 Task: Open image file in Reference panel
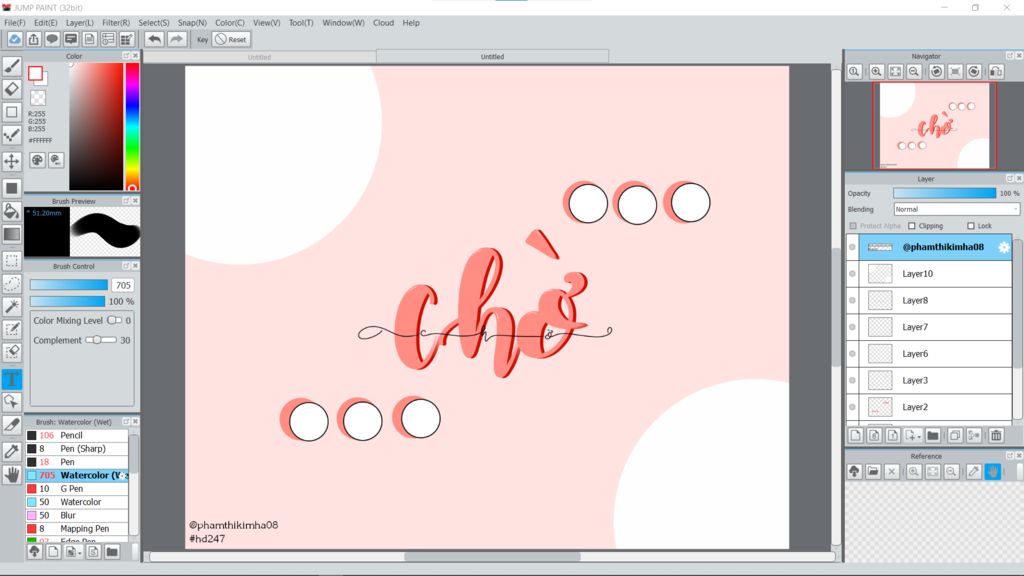coord(873,472)
